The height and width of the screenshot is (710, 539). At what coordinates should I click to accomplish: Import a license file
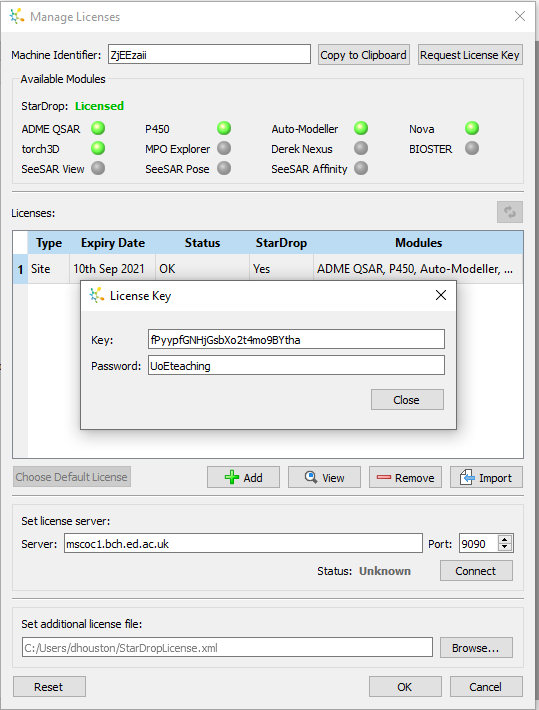(x=486, y=477)
